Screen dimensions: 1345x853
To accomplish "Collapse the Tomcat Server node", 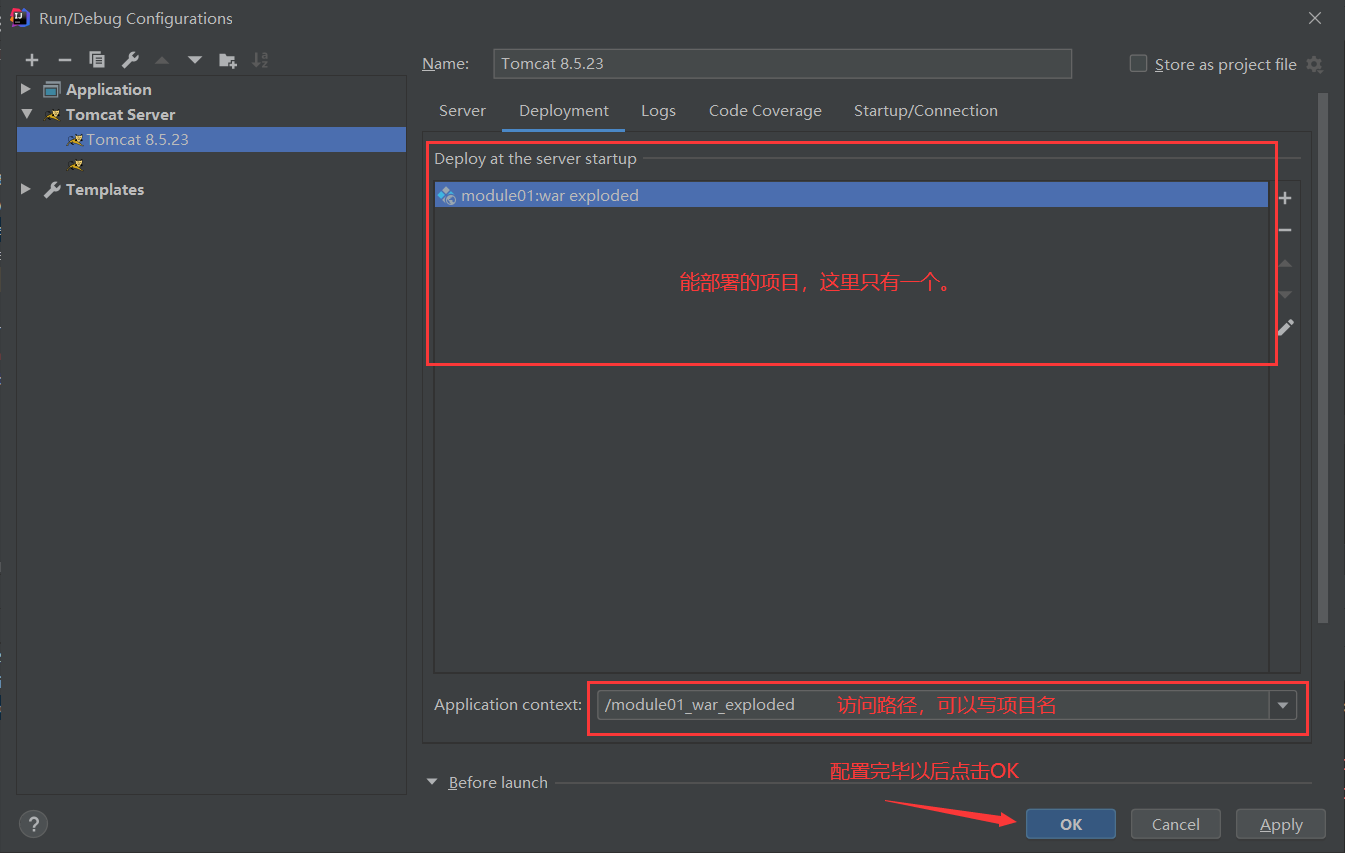I will (x=26, y=114).
